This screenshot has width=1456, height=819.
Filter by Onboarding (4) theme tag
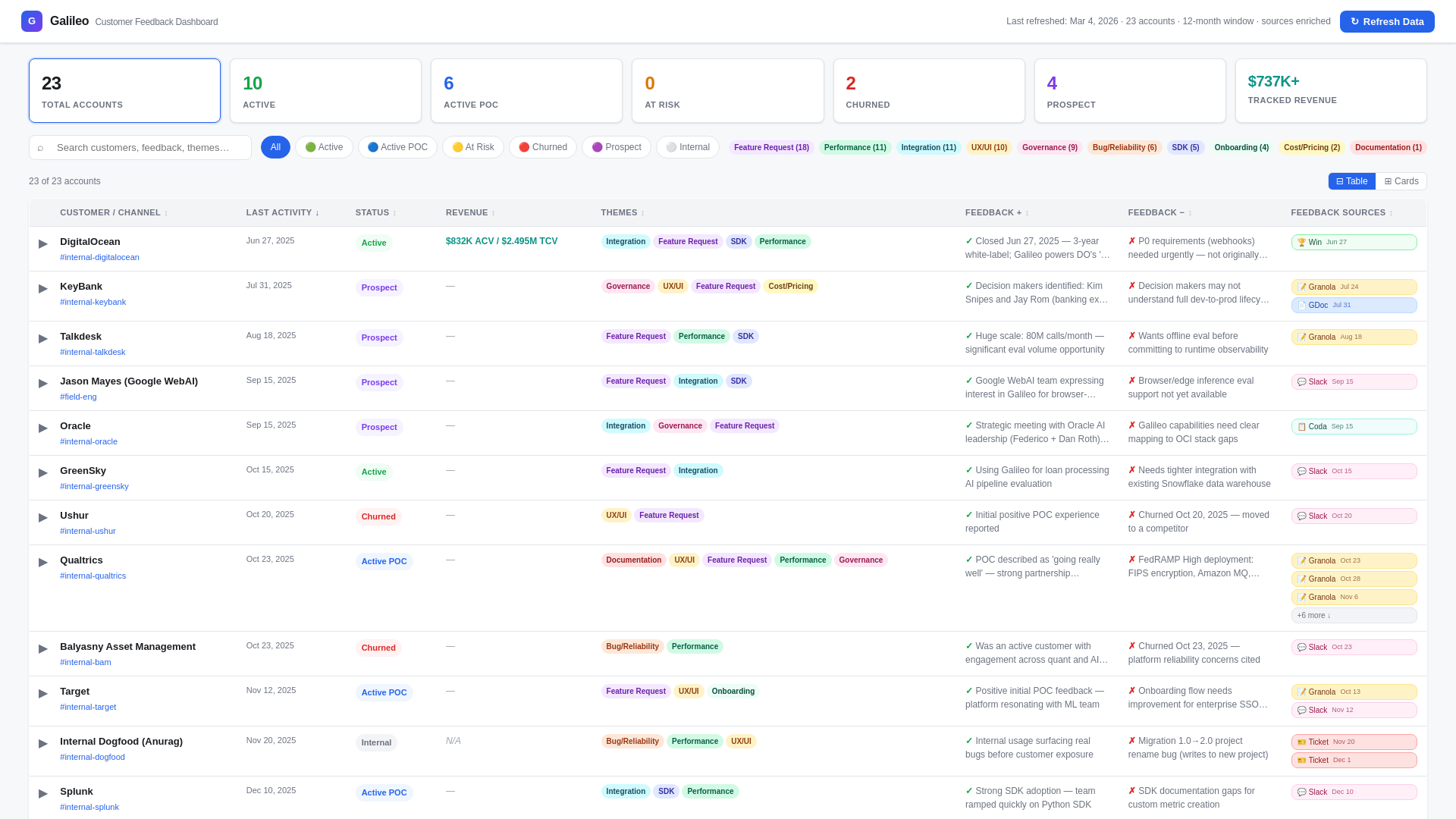click(1241, 148)
